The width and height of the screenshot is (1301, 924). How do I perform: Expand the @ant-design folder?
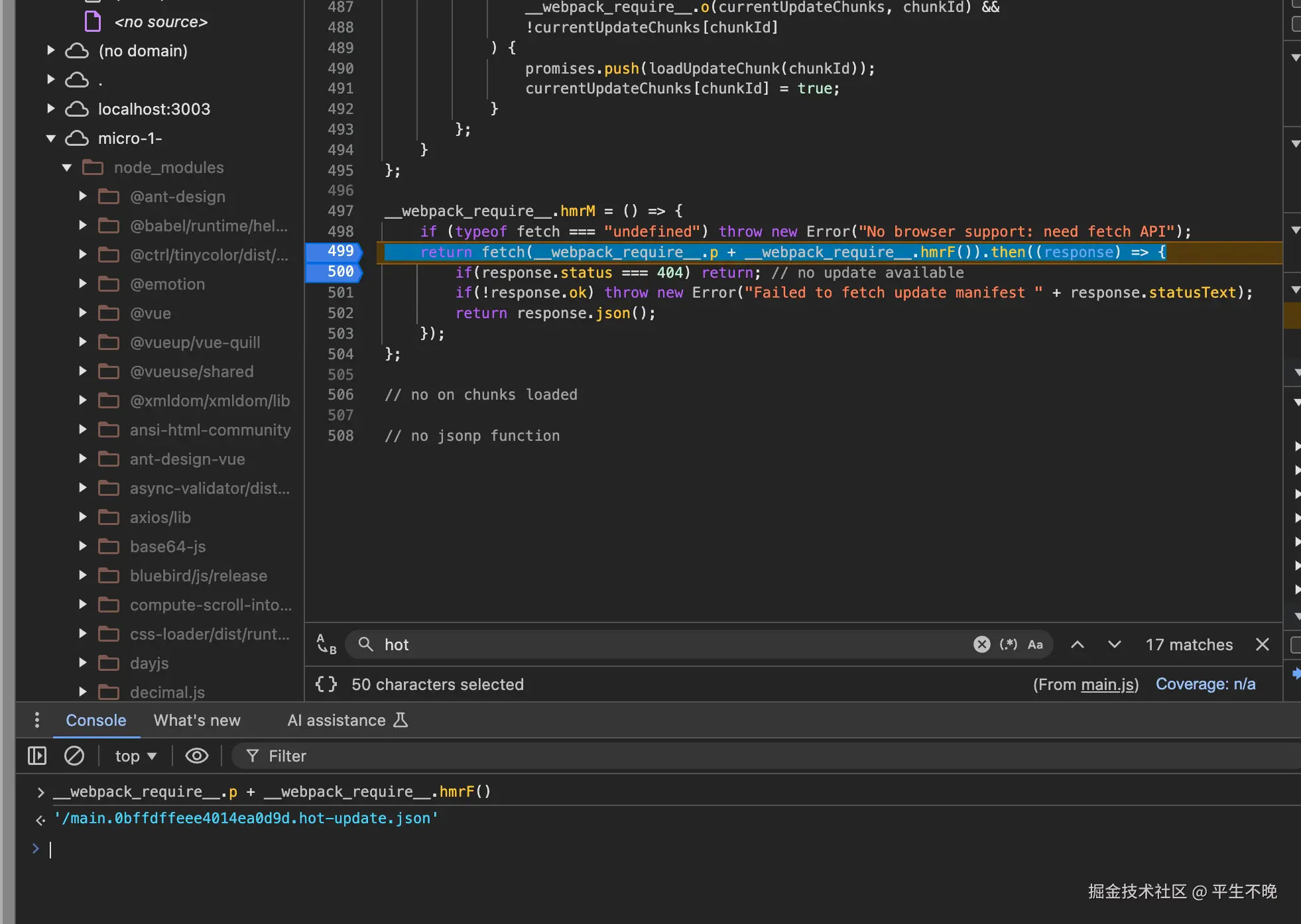[x=83, y=196]
